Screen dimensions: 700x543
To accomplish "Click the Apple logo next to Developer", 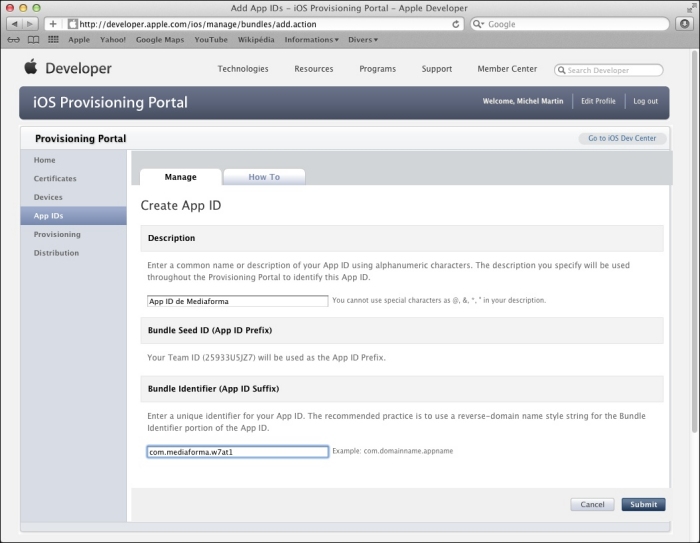I will coord(30,68).
